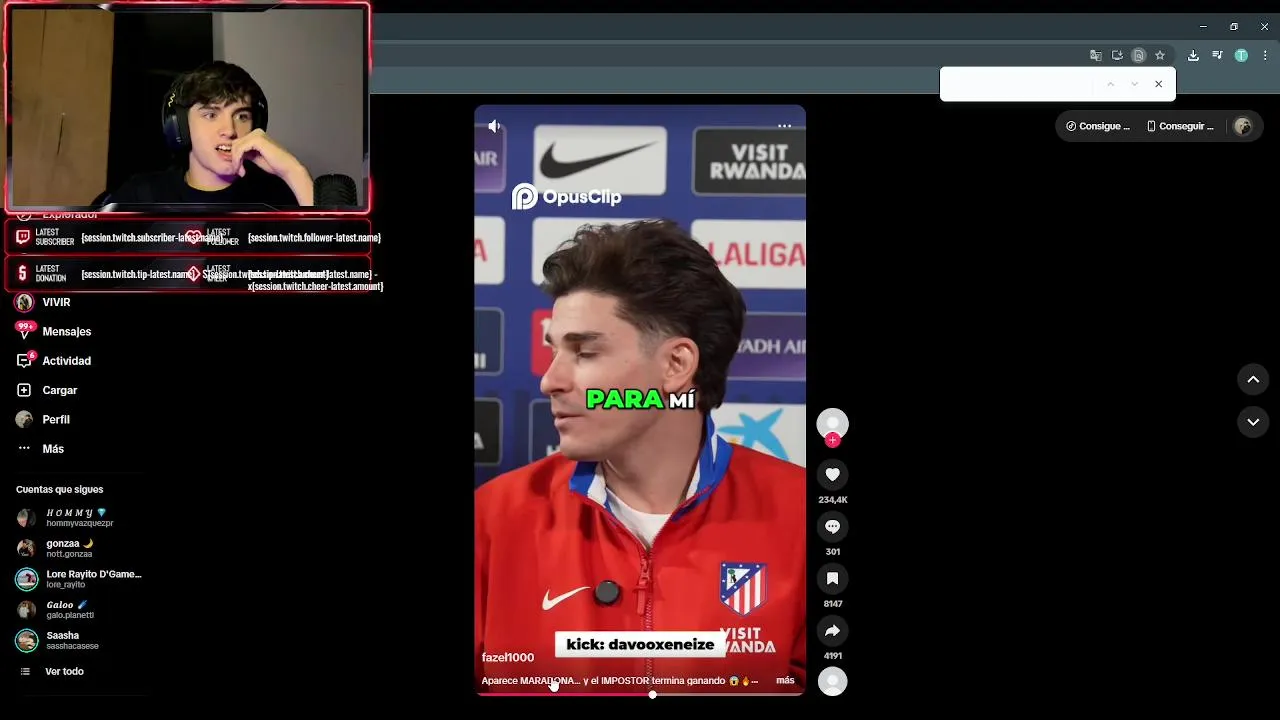Image resolution: width=1280 pixels, height=720 pixels.
Task: Click the 8147 saves count
Action: (x=832, y=603)
